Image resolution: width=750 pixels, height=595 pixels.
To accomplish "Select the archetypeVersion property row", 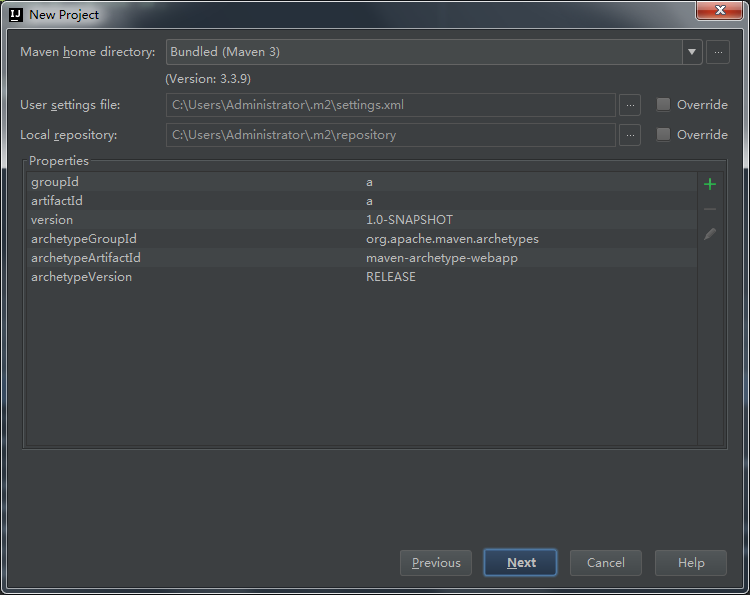I will coord(362,277).
